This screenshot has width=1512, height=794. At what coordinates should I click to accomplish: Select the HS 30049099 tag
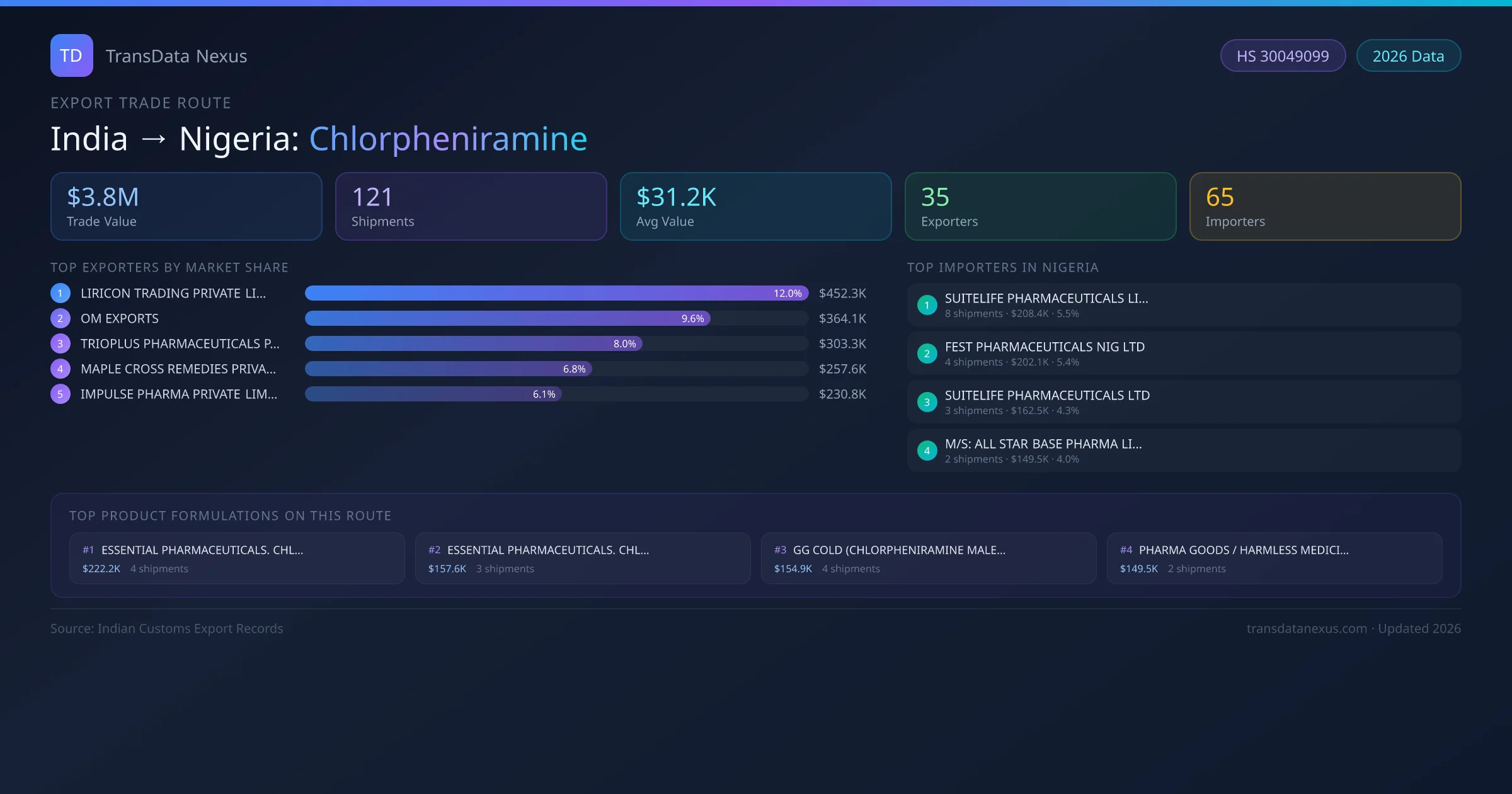pyautogui.click(x=1282, y=56)
